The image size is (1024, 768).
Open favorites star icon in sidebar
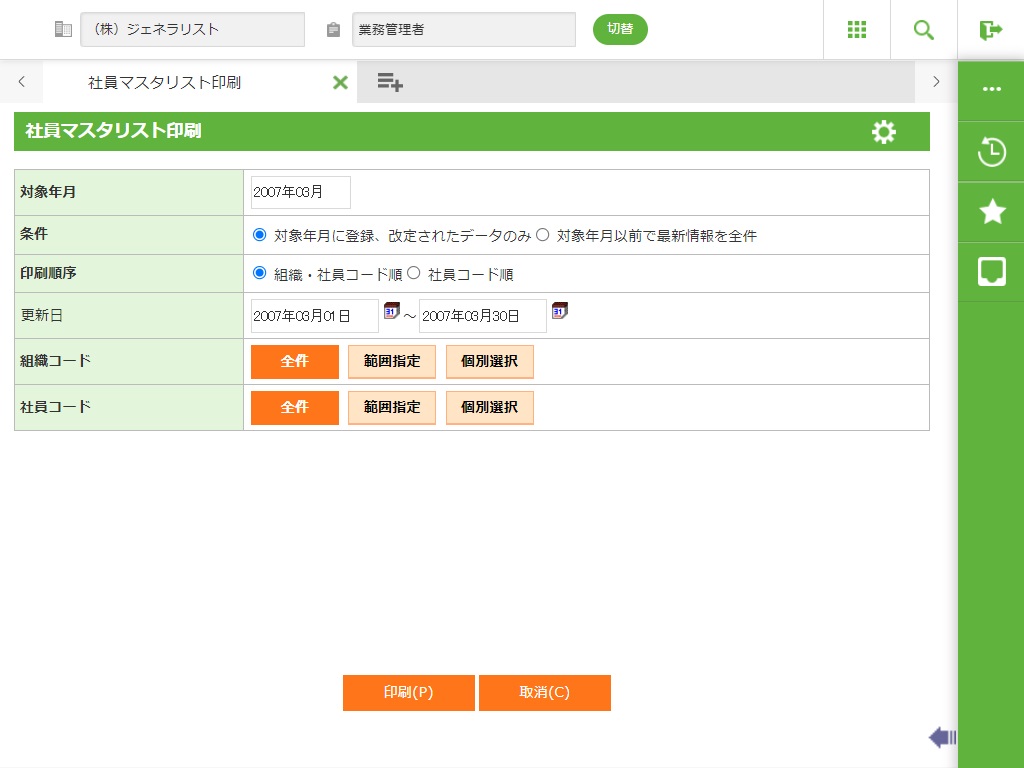click(x=992, y=212)
